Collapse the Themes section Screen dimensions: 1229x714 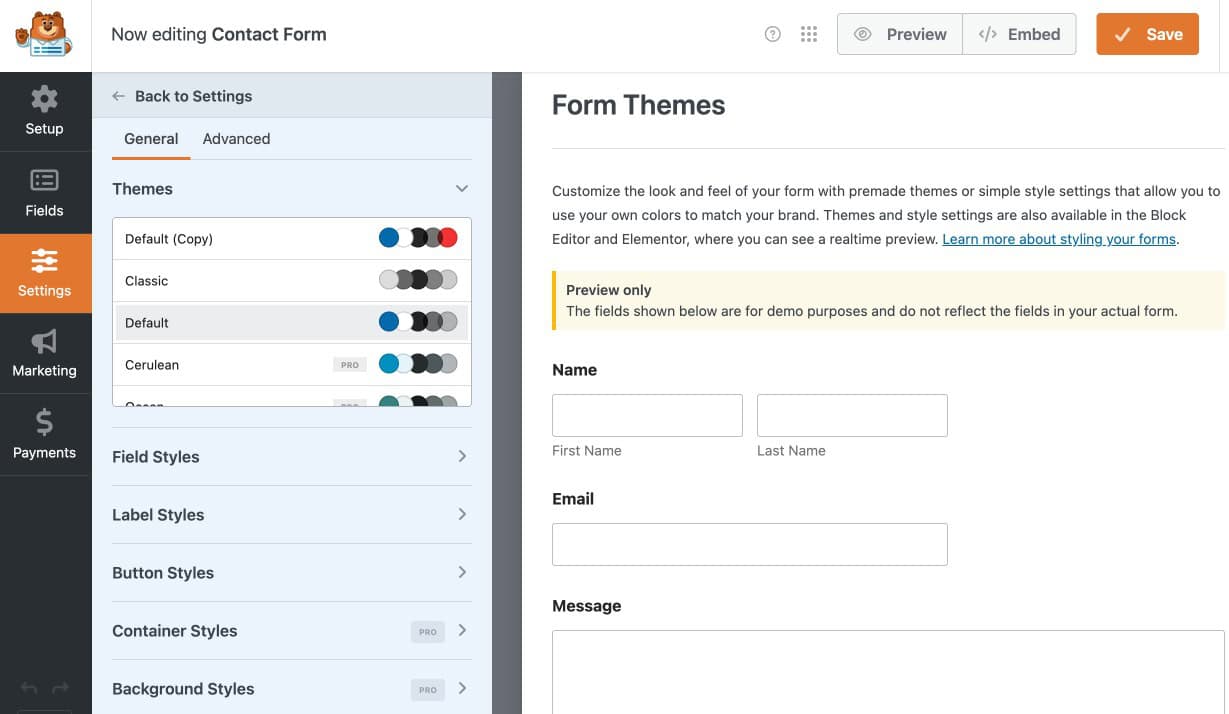pos(291,189)
